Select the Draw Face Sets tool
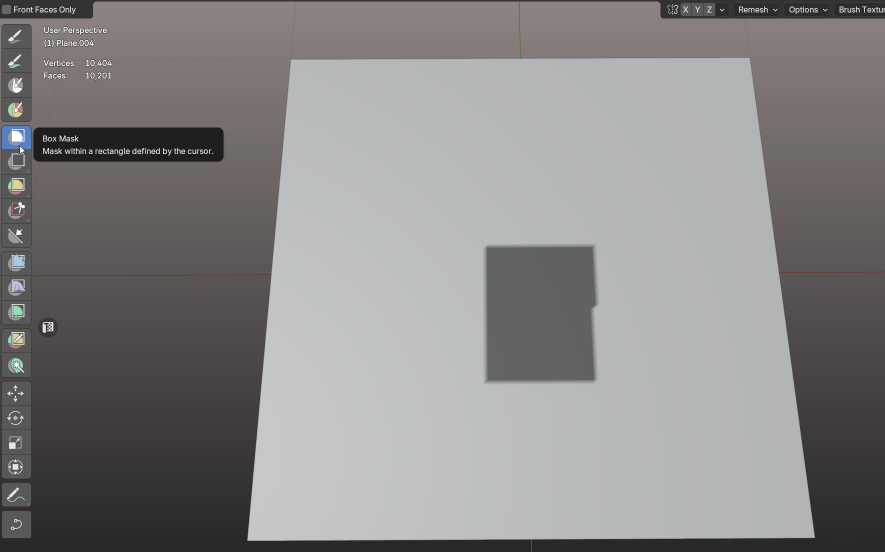Viewport: 885px width, 552px height. click(x=16, y=110)
